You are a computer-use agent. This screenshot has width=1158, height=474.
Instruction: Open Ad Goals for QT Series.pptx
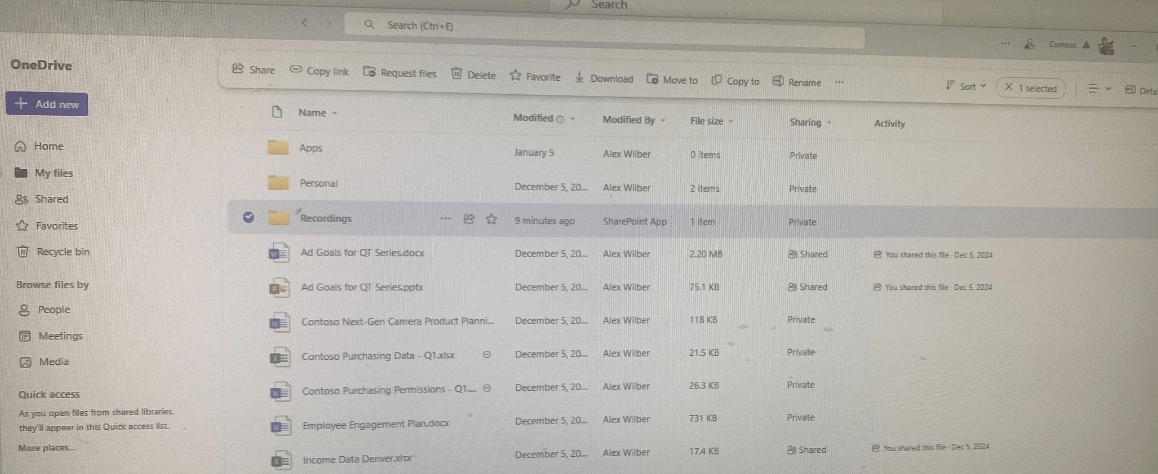[363, 286]
